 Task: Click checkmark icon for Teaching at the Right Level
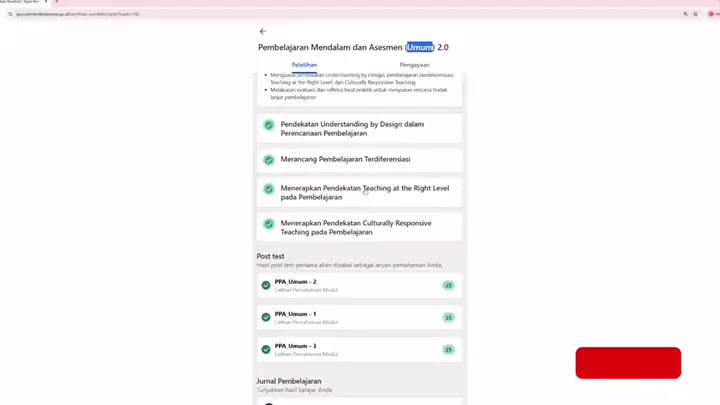269,189
